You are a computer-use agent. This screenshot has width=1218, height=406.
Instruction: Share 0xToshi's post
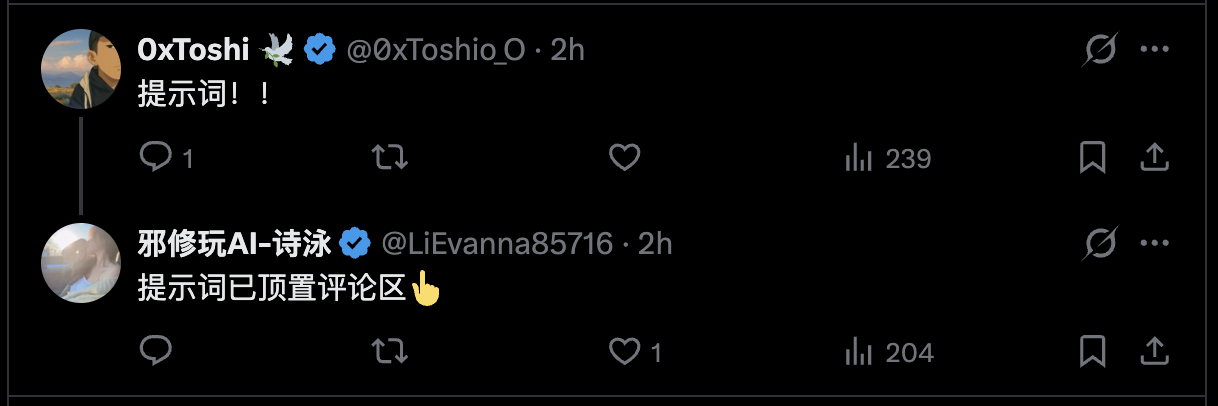point(1154,157)
